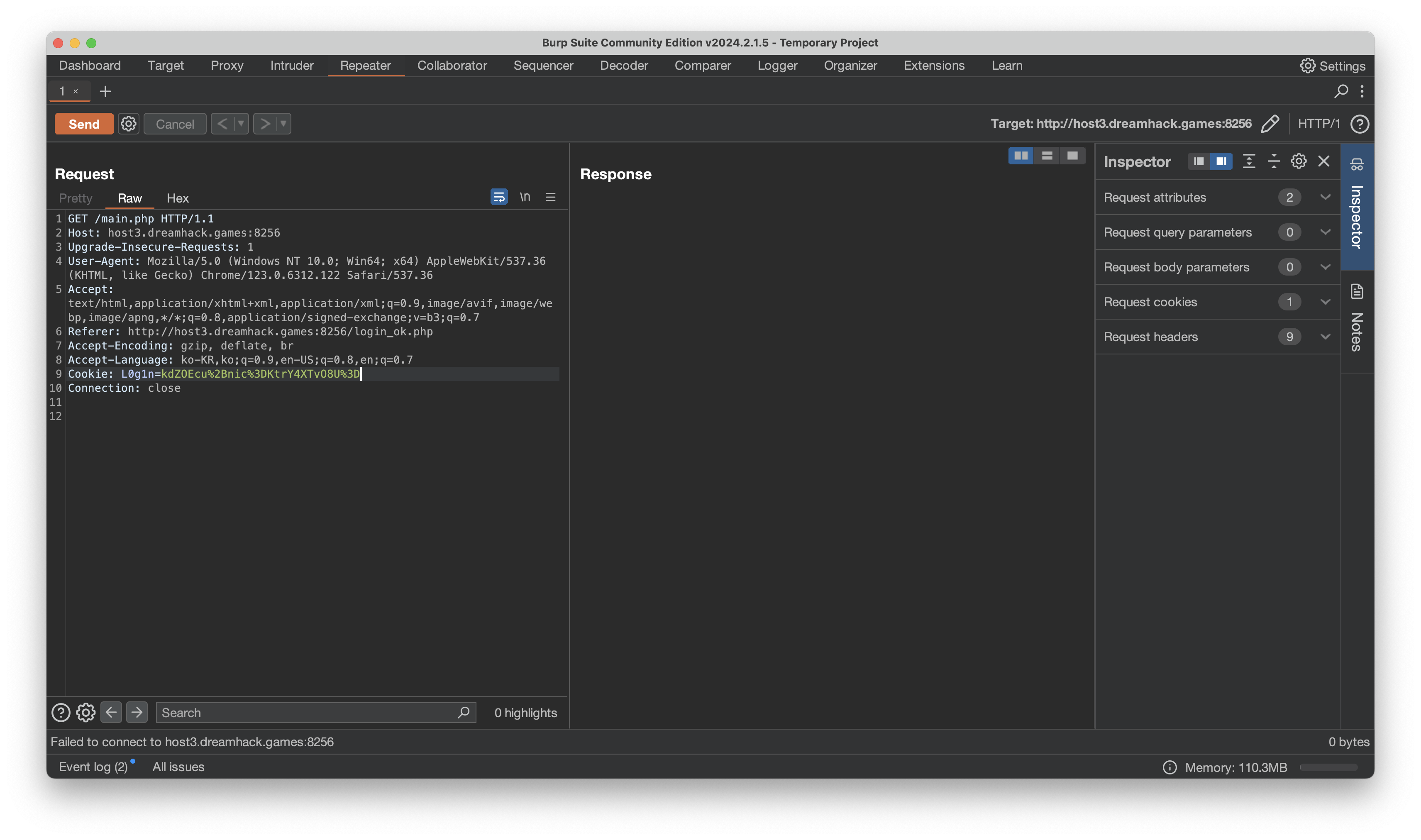The image size is (1421, 840).
Task: Toggle line wrap in request editor
Action: [x=498, y=197]
